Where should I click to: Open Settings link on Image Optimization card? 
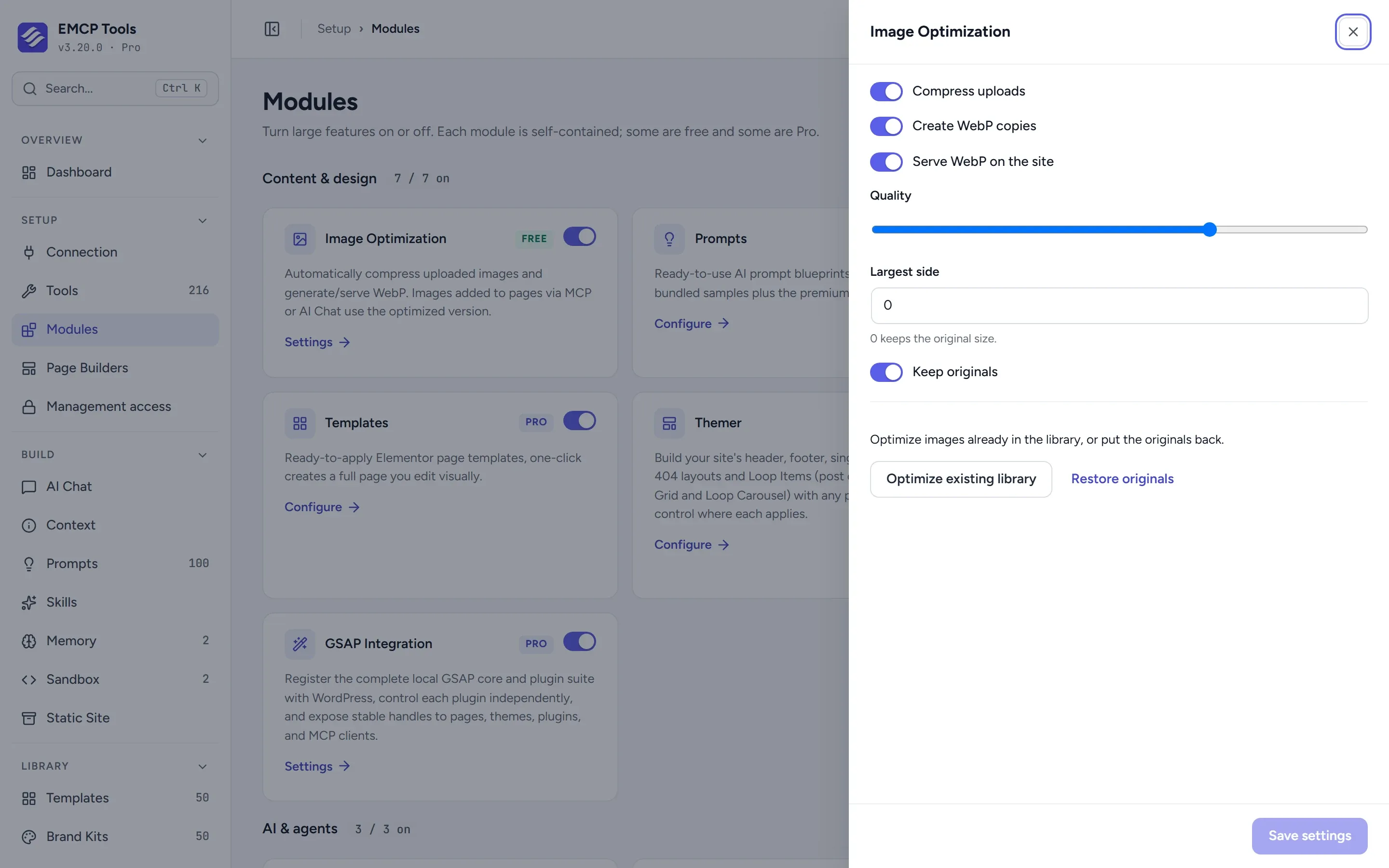pyautogui.click(x=317, y=342)
